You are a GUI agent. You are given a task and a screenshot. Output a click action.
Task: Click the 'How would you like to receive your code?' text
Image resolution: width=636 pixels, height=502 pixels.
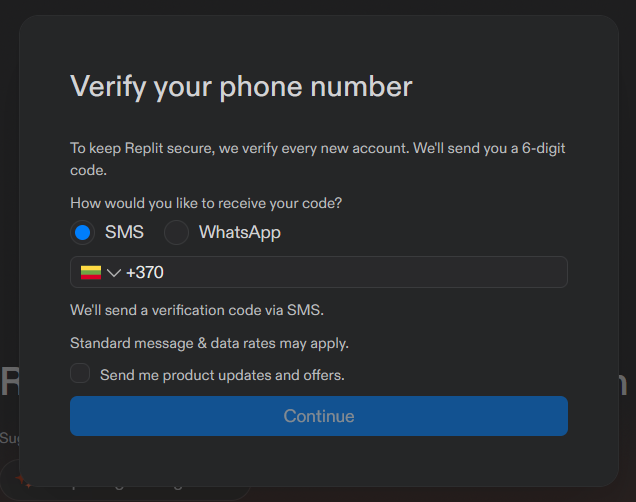(x=206, y=203)
